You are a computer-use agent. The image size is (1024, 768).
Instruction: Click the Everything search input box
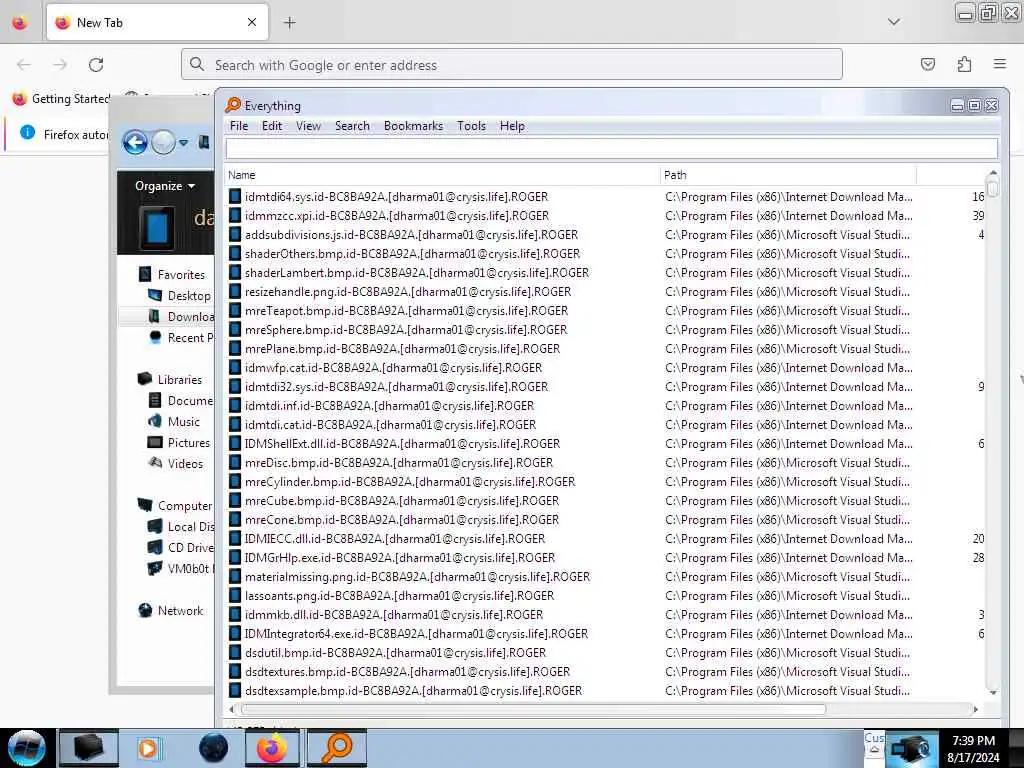tap(611, 148)
